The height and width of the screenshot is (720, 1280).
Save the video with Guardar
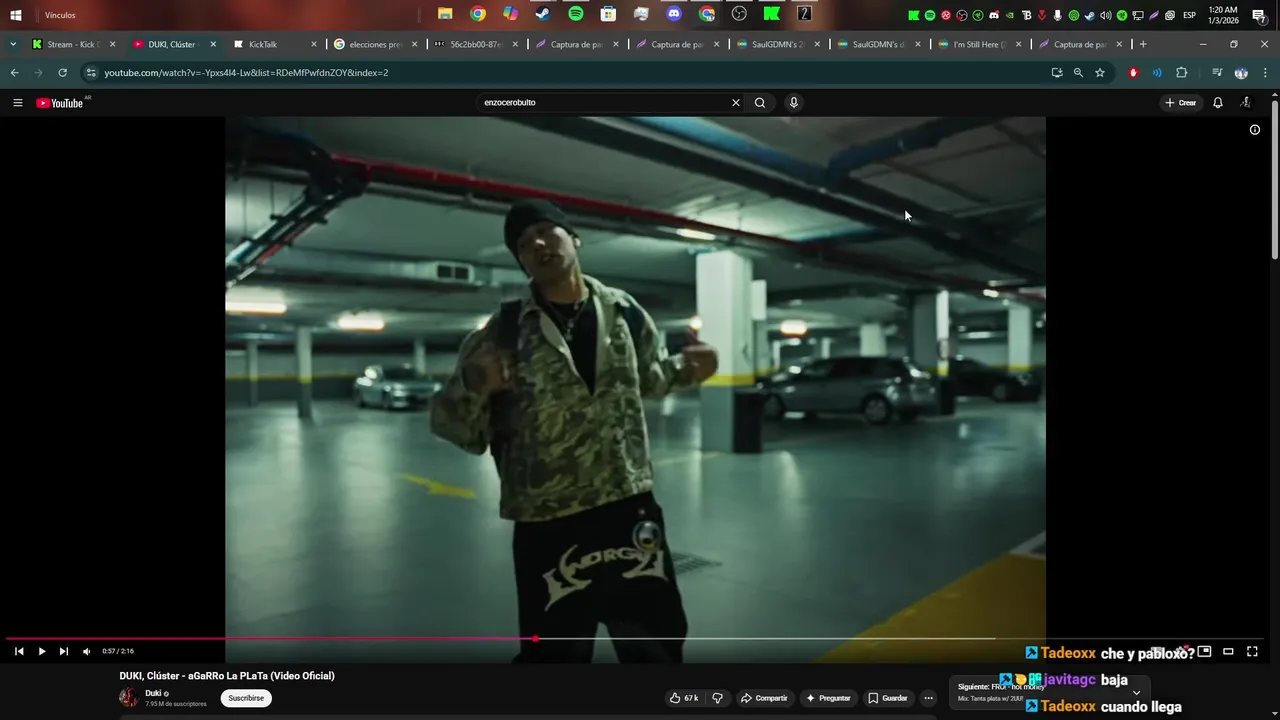(888, 698)
